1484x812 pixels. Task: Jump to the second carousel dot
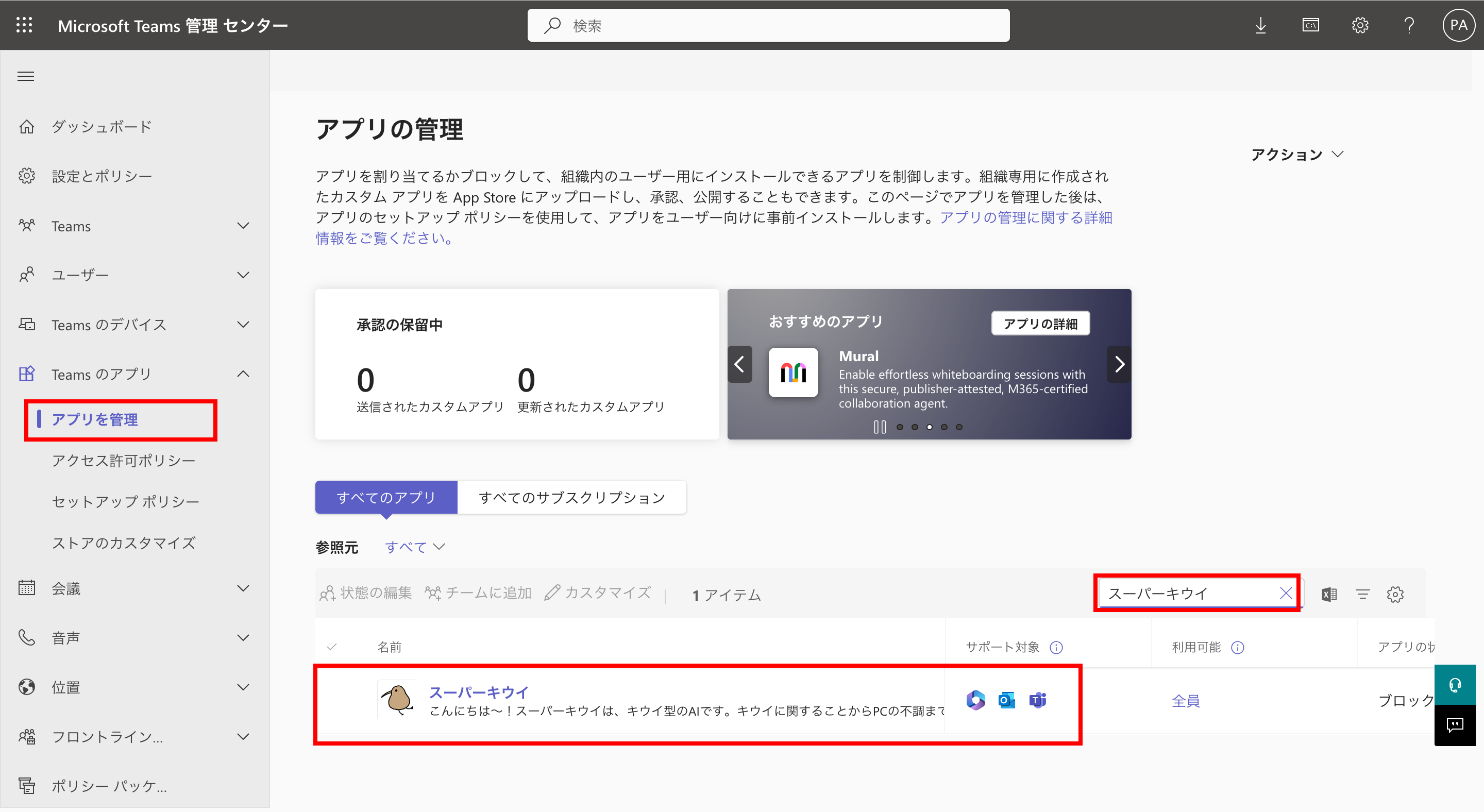point(915,427)
